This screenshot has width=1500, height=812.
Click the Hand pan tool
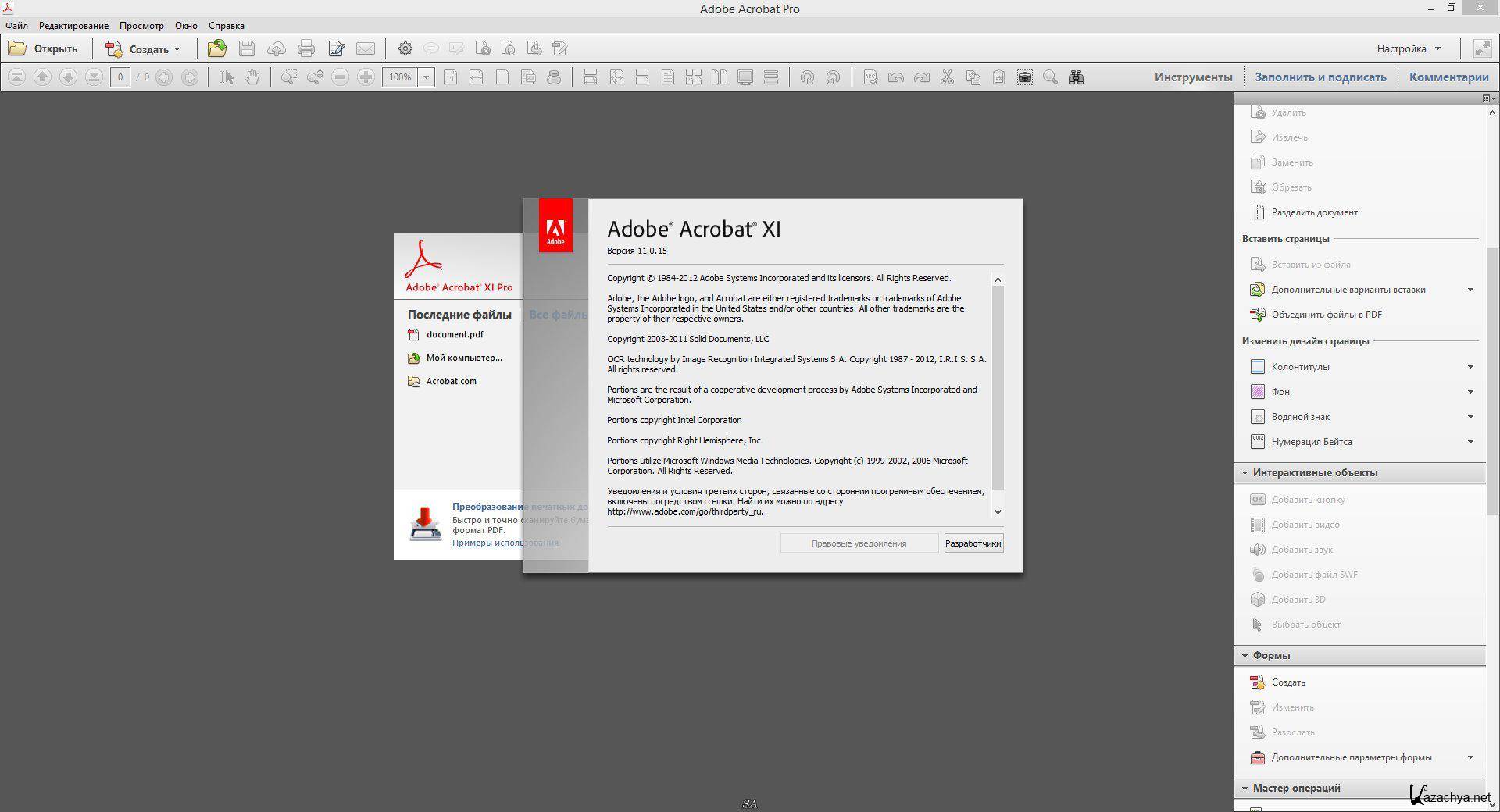(x=252, y=77)
